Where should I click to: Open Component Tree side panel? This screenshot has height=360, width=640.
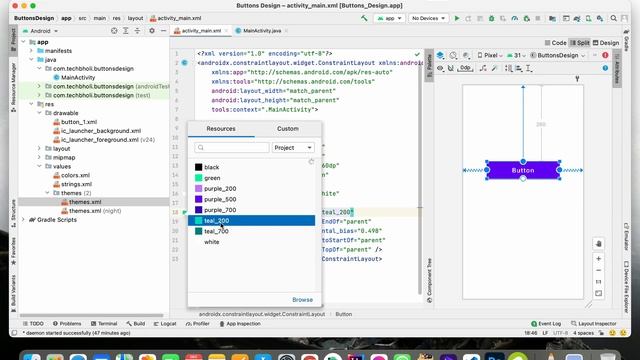pyautogui.click(x=429, y=281)
